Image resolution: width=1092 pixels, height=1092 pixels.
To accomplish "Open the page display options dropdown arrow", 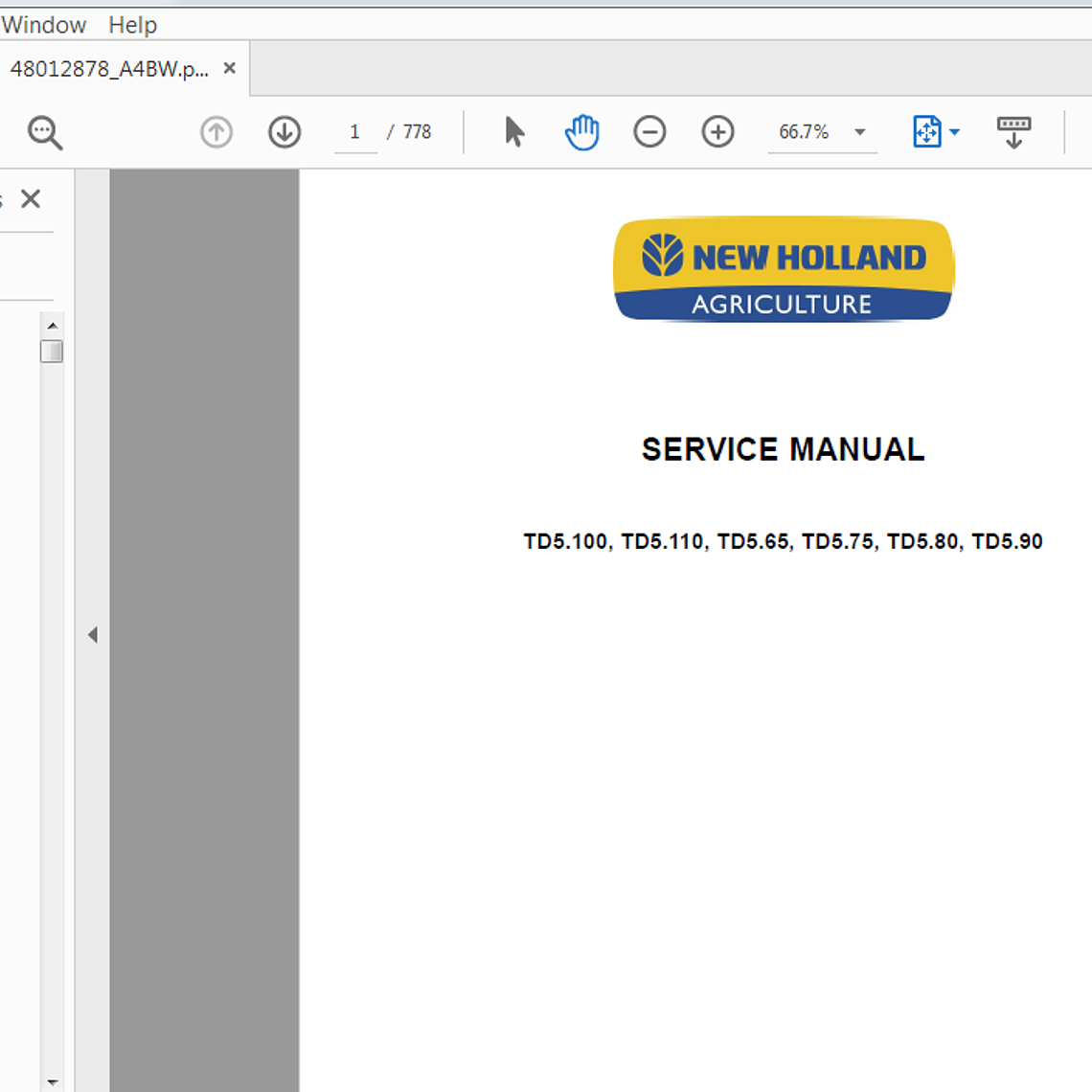I will [953, 131].
